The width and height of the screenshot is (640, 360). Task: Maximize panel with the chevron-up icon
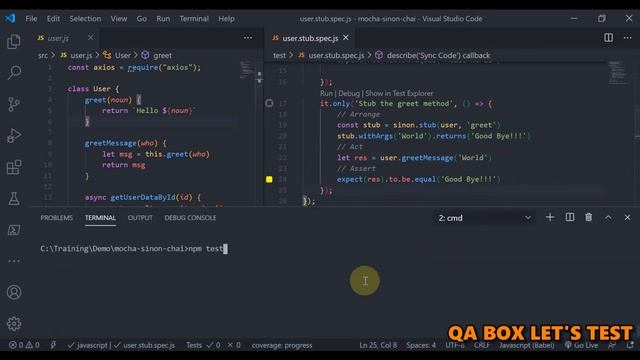pyautogui.click(x=608, y=218)
